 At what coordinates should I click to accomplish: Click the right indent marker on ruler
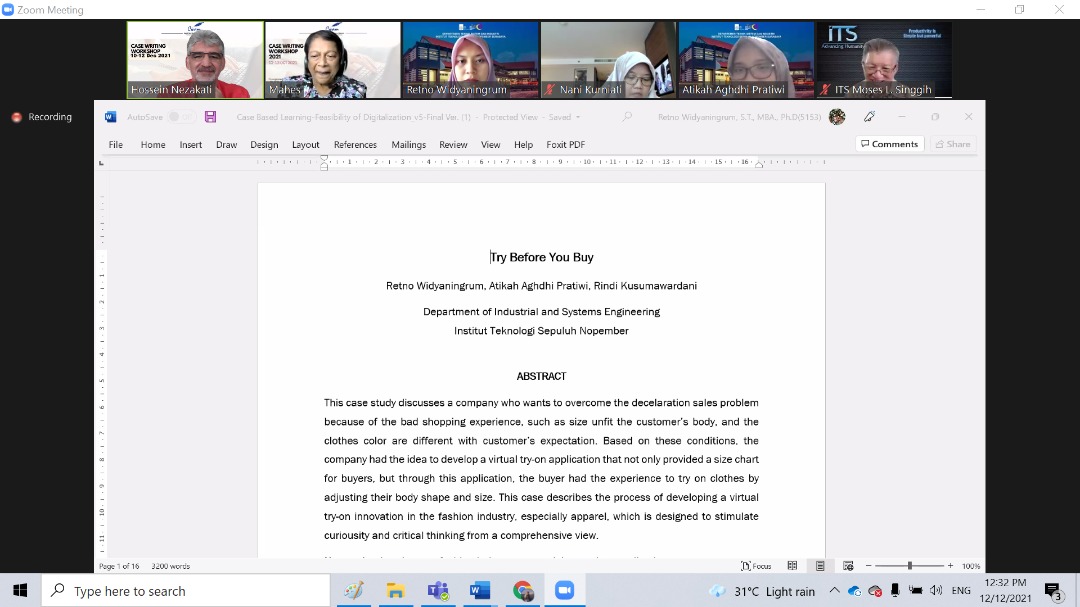click(758, 165)
